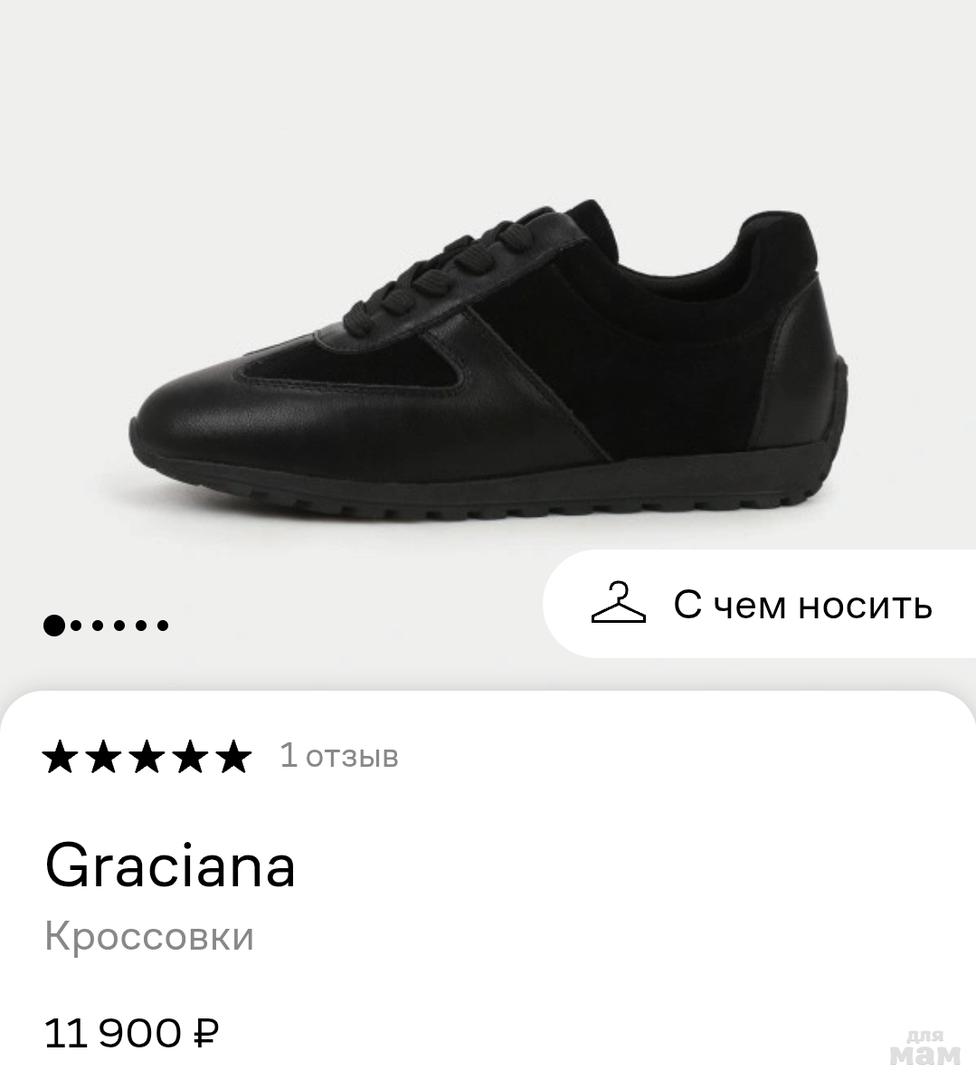The image size is (976, 1080).
Task: Jump to the third image dot
Action: click(98, 625)
